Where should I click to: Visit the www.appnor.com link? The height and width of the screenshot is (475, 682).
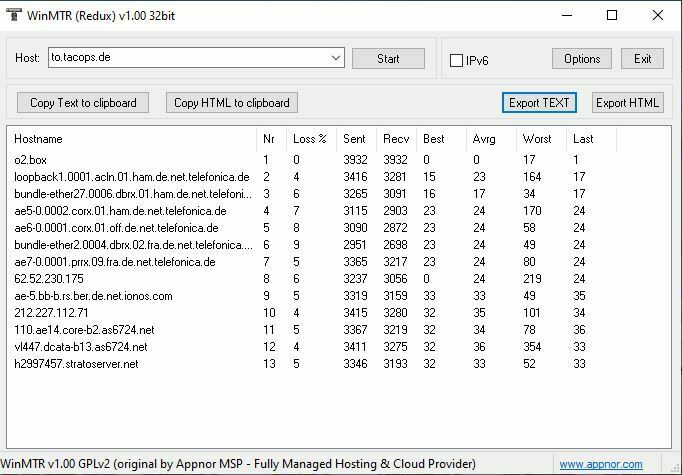(x=601, y=465)
